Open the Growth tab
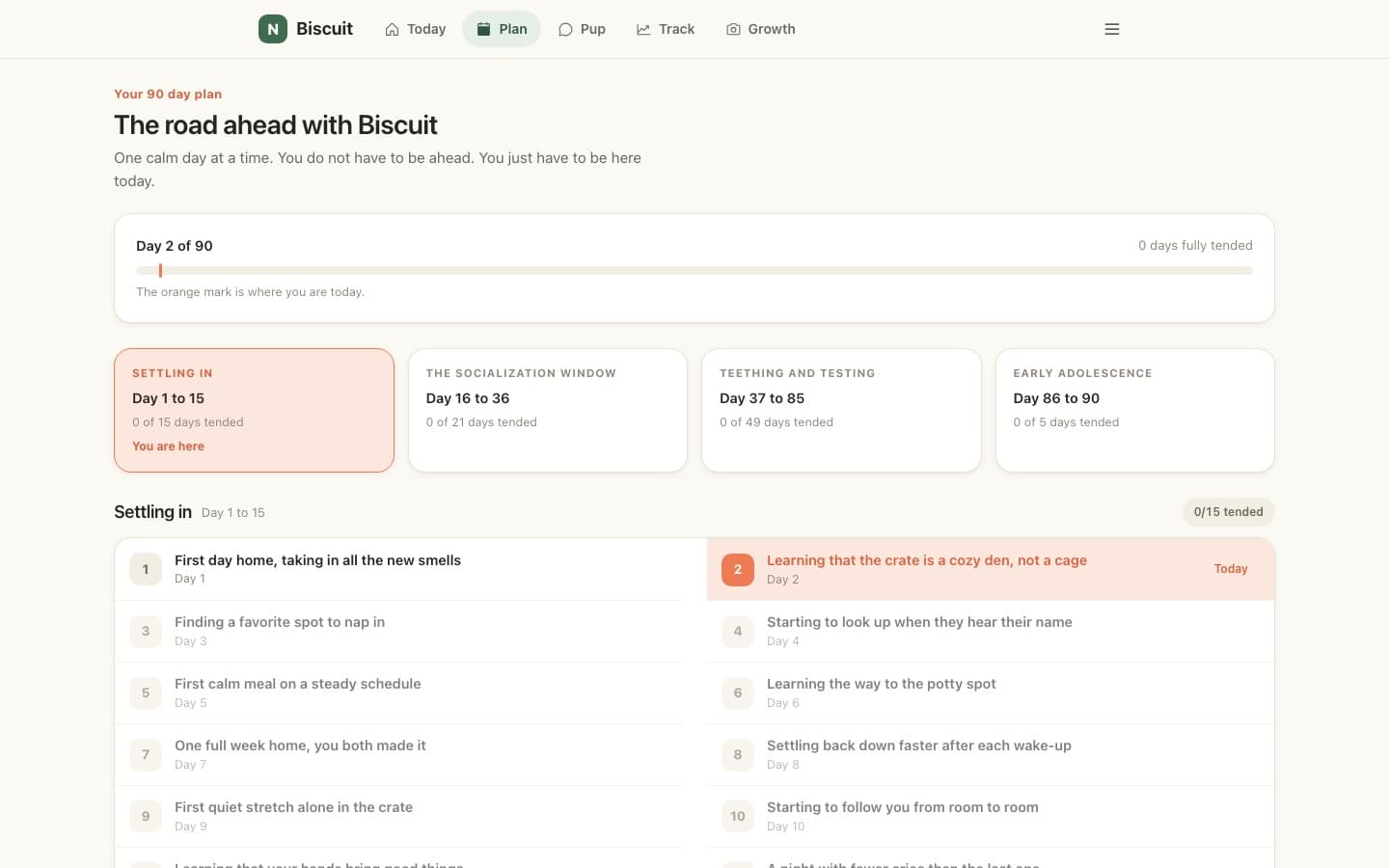 coord(761,29)
